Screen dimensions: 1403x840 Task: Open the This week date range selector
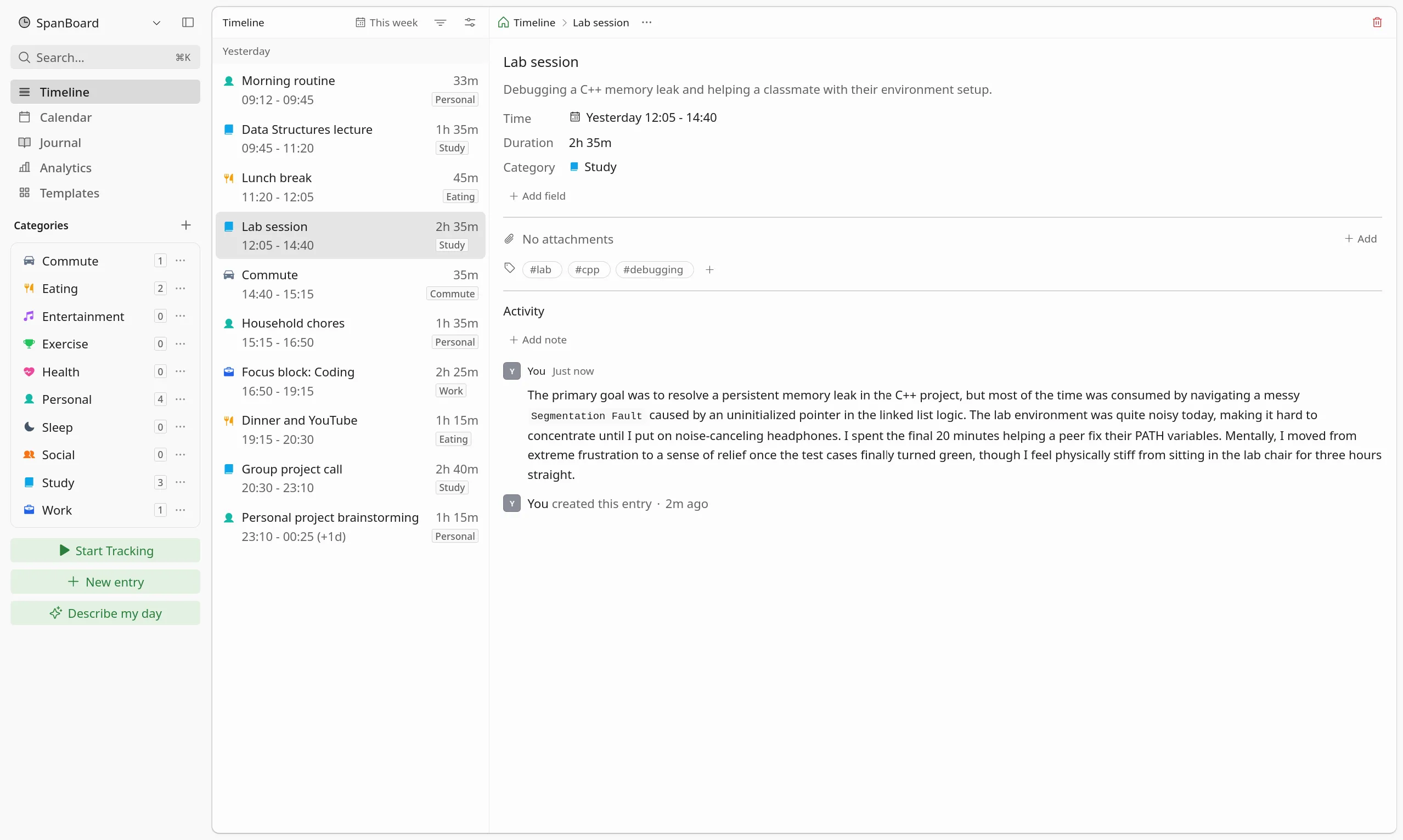click(x=386, y=22)
